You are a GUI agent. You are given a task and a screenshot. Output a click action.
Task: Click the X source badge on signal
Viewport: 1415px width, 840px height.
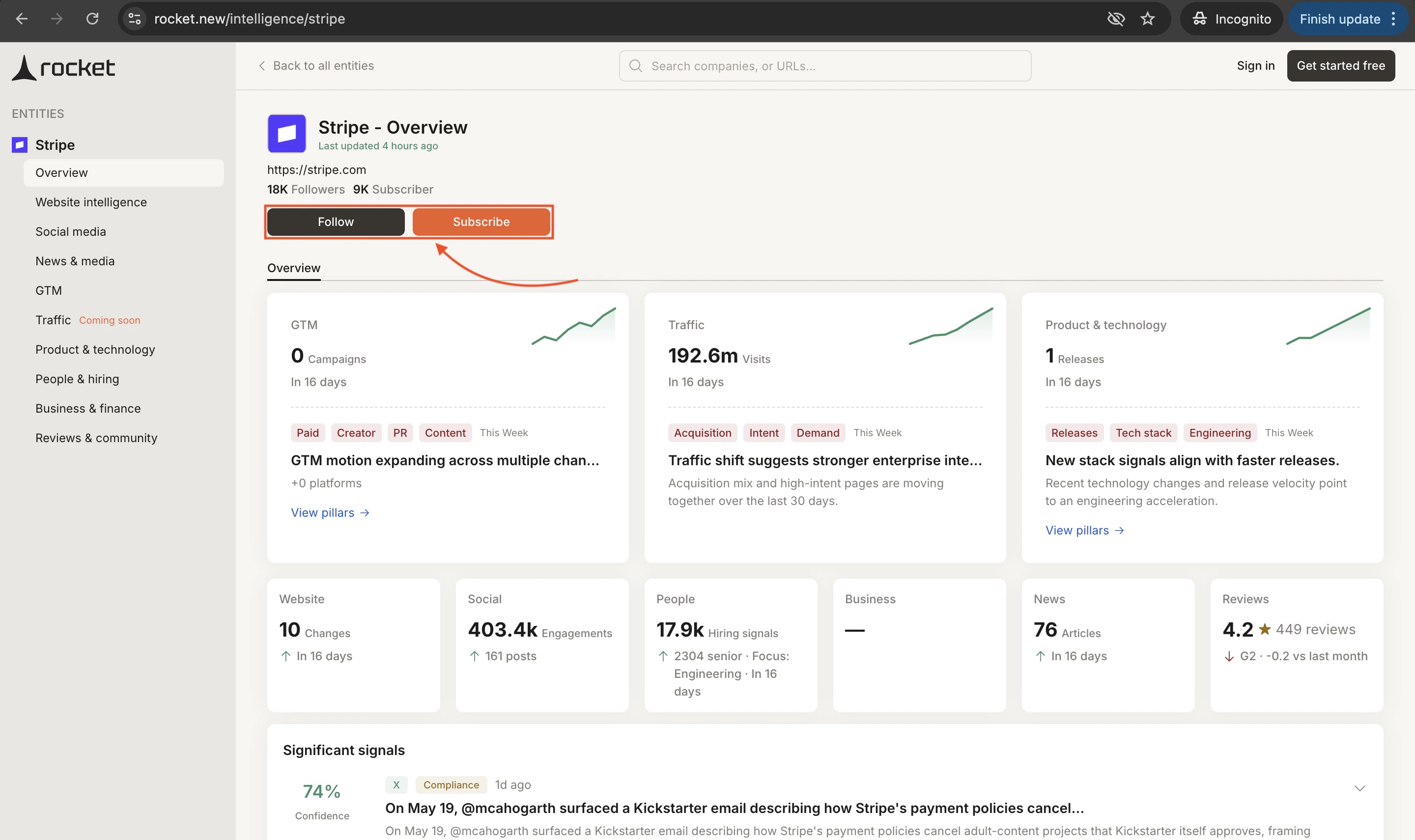396,784
